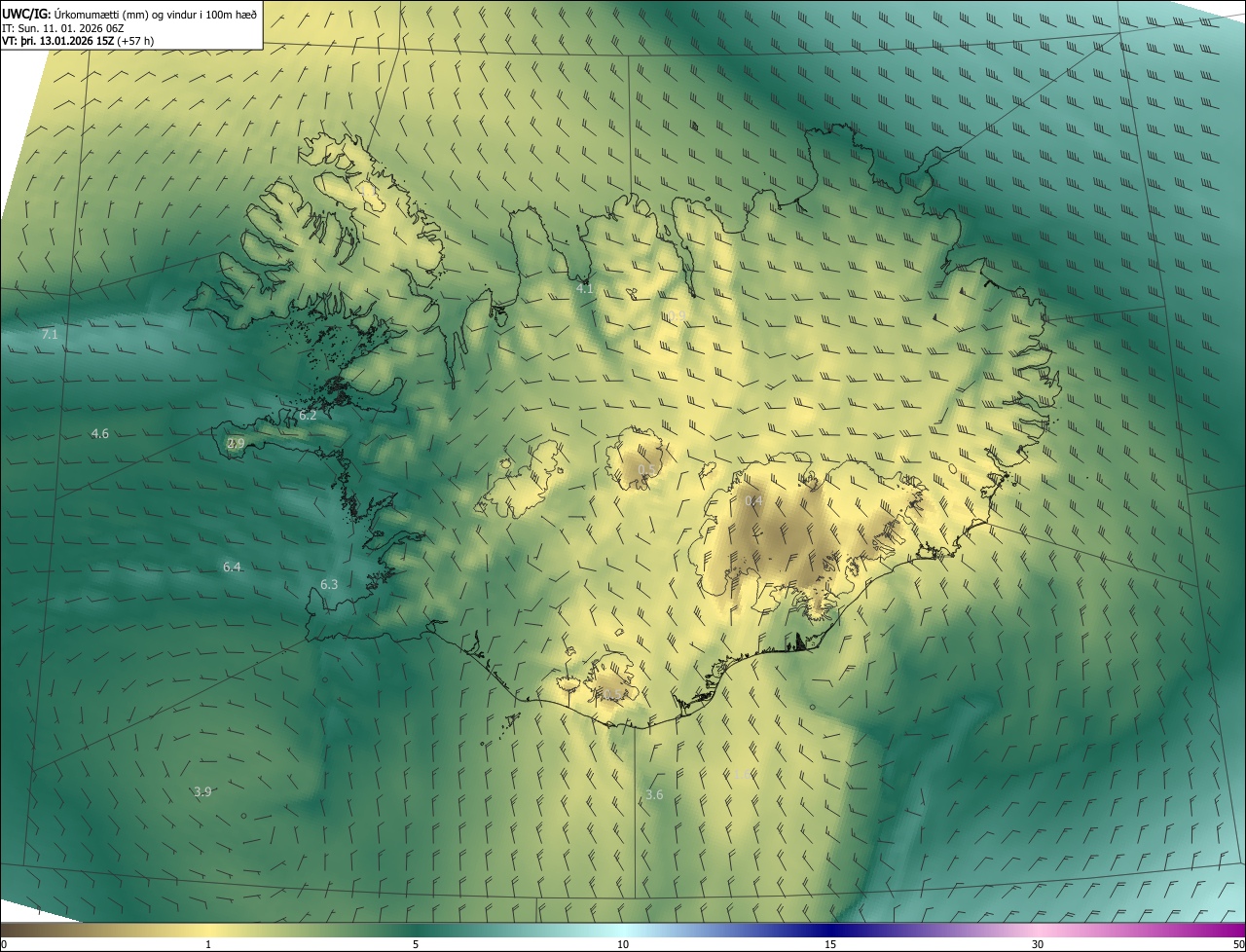Click the 3.9 value label
The width and height of the screenshot is (1246, 952).
tap(202, 792)
